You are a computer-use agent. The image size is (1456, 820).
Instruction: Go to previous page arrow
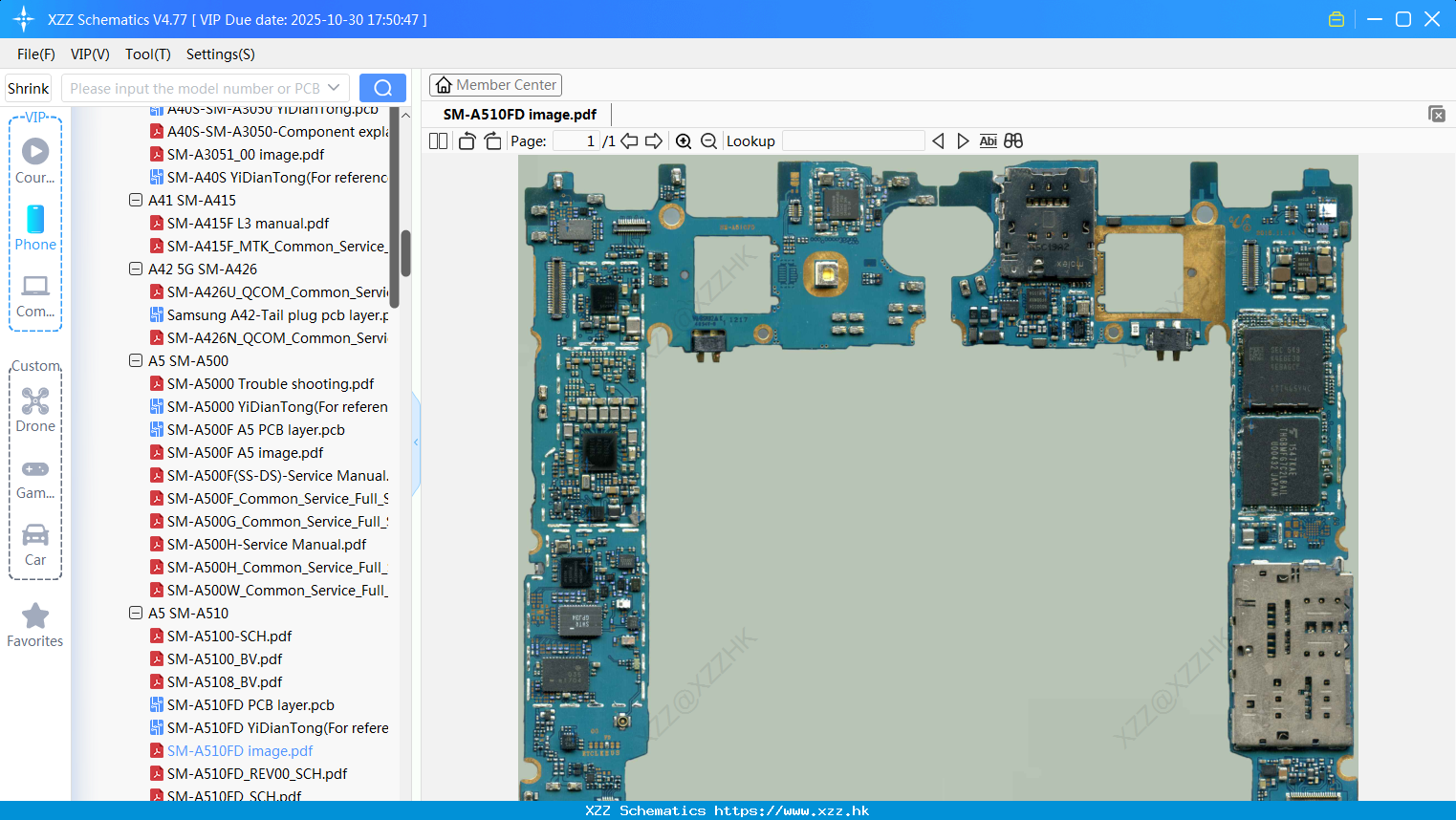pyautogui.click(x=629, y=140)
